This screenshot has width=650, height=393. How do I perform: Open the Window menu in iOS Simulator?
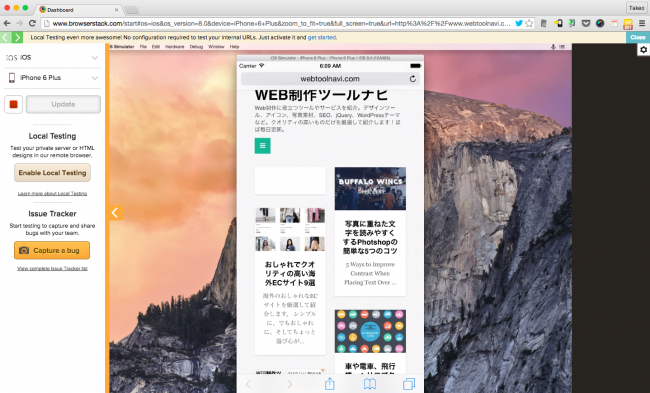pyautogui.click(x=216, y=47)
